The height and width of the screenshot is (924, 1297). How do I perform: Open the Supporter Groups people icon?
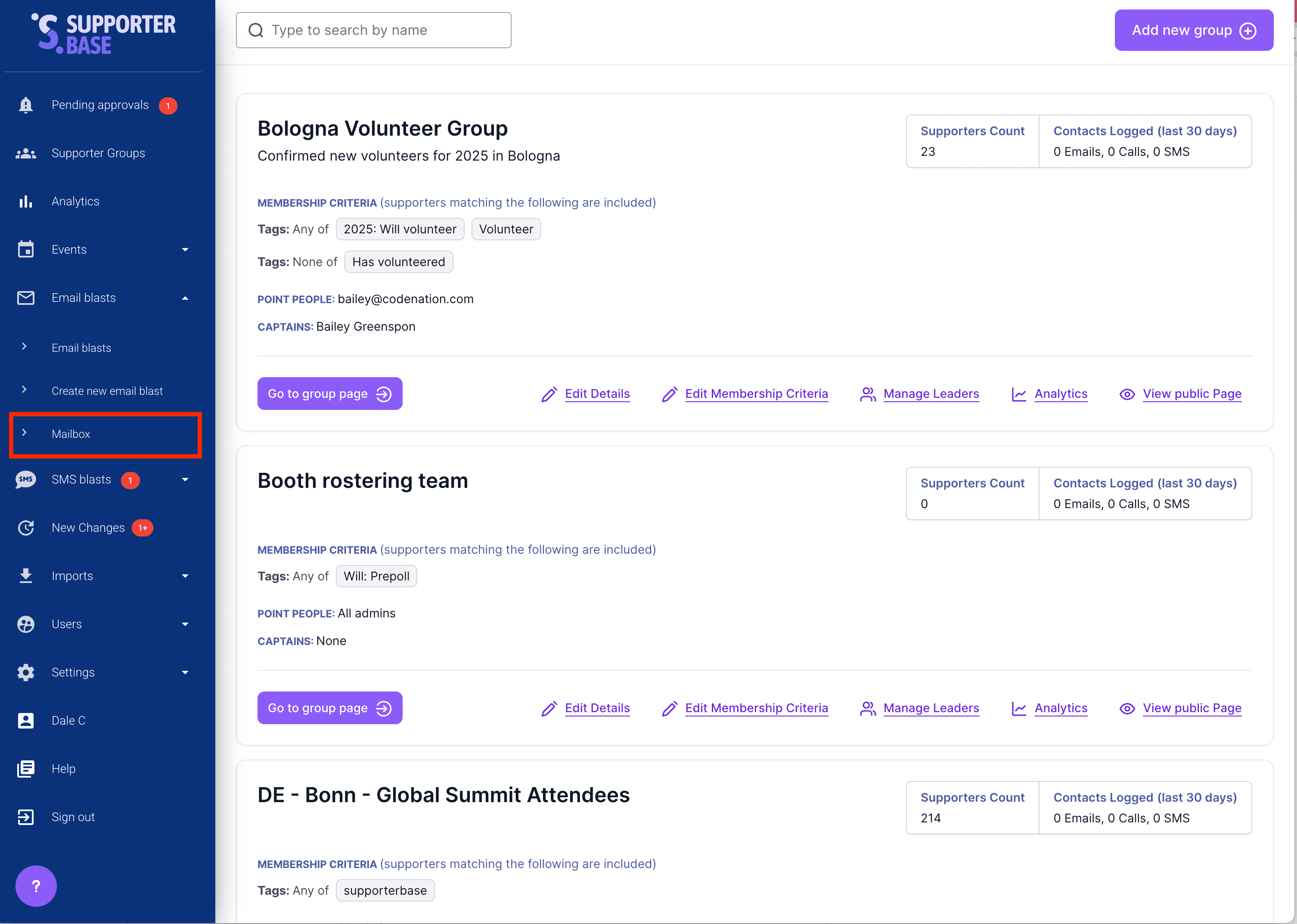[x=25, y=153]
